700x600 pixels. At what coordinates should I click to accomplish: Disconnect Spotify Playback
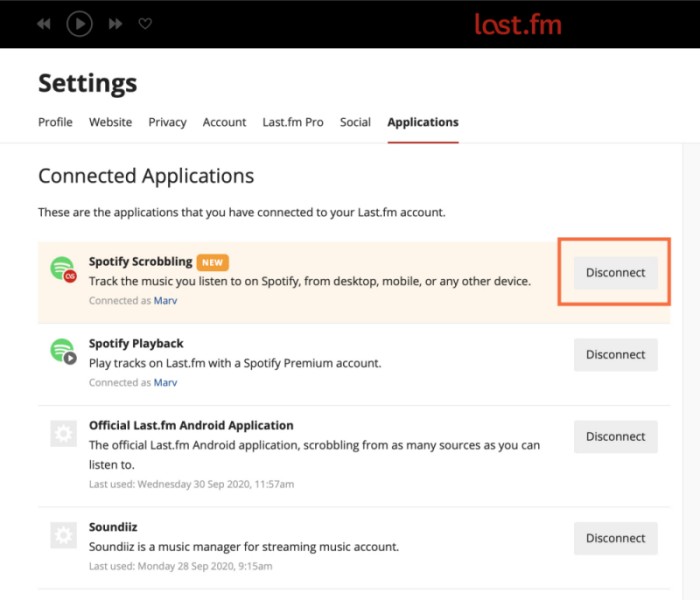coord(616,354)
